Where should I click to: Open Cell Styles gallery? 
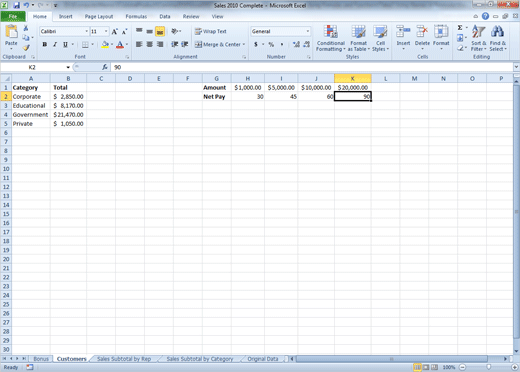(x=380, y=38)
